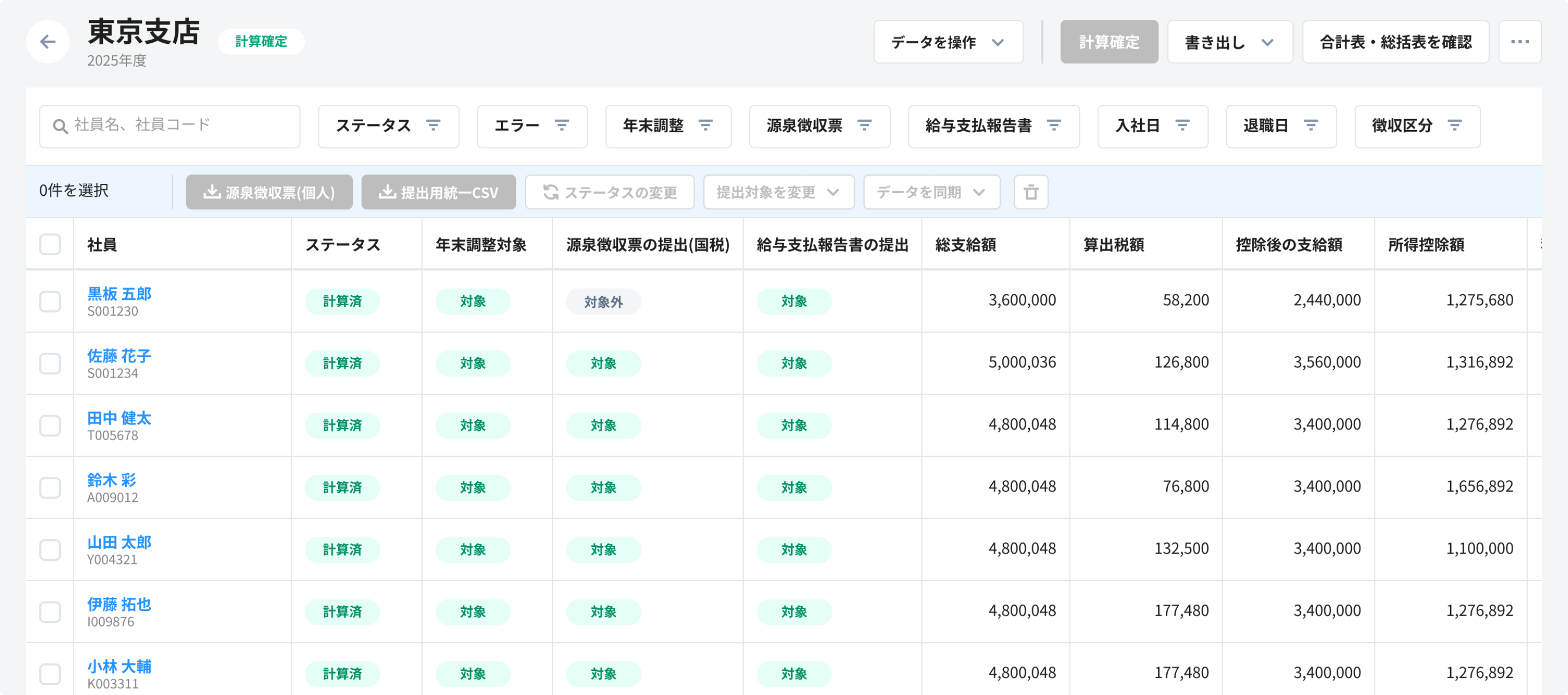Open the 書き出し dropdown
The width and height of the screenshot is (1568, 695).
point(1229,41)
